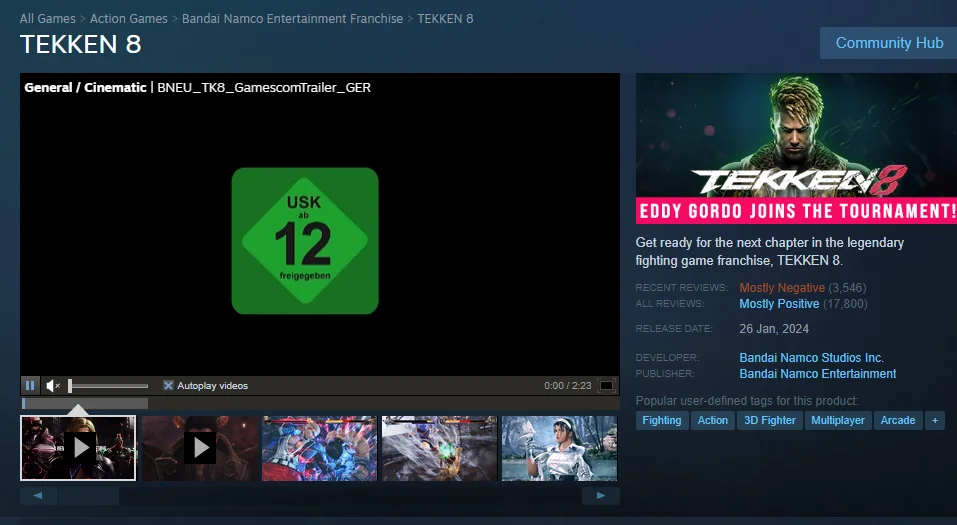Go to All Games breadcrumb
The width and height of the screenshot is (957, 525).
click(47, 19)
